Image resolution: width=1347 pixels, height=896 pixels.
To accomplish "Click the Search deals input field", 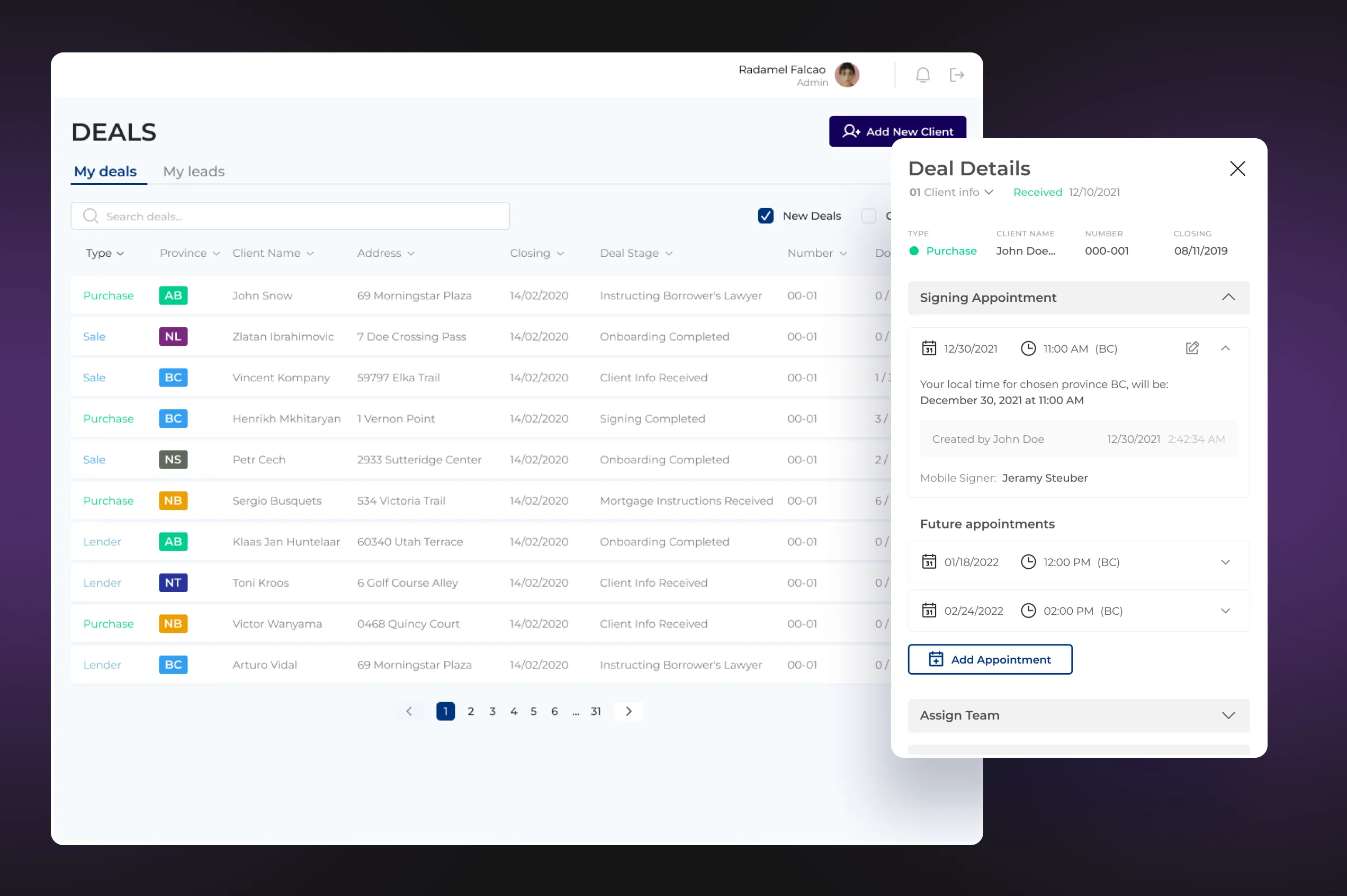I will (303, 216).
